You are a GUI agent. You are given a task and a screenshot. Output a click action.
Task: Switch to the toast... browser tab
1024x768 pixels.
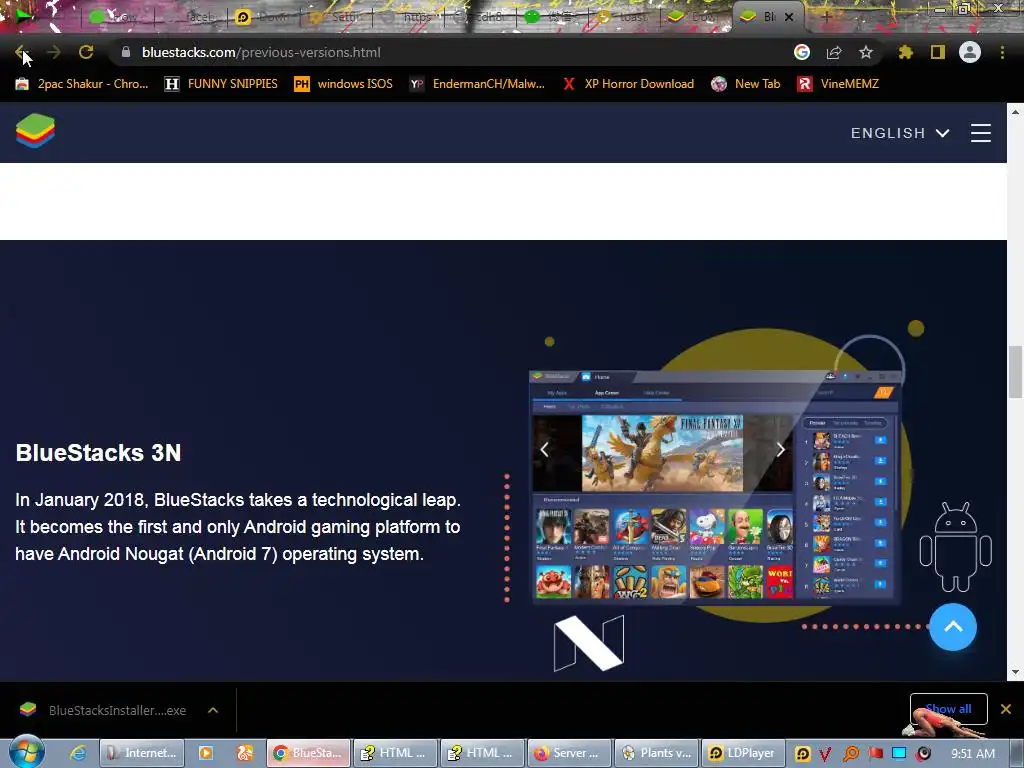tap(623, 17)
